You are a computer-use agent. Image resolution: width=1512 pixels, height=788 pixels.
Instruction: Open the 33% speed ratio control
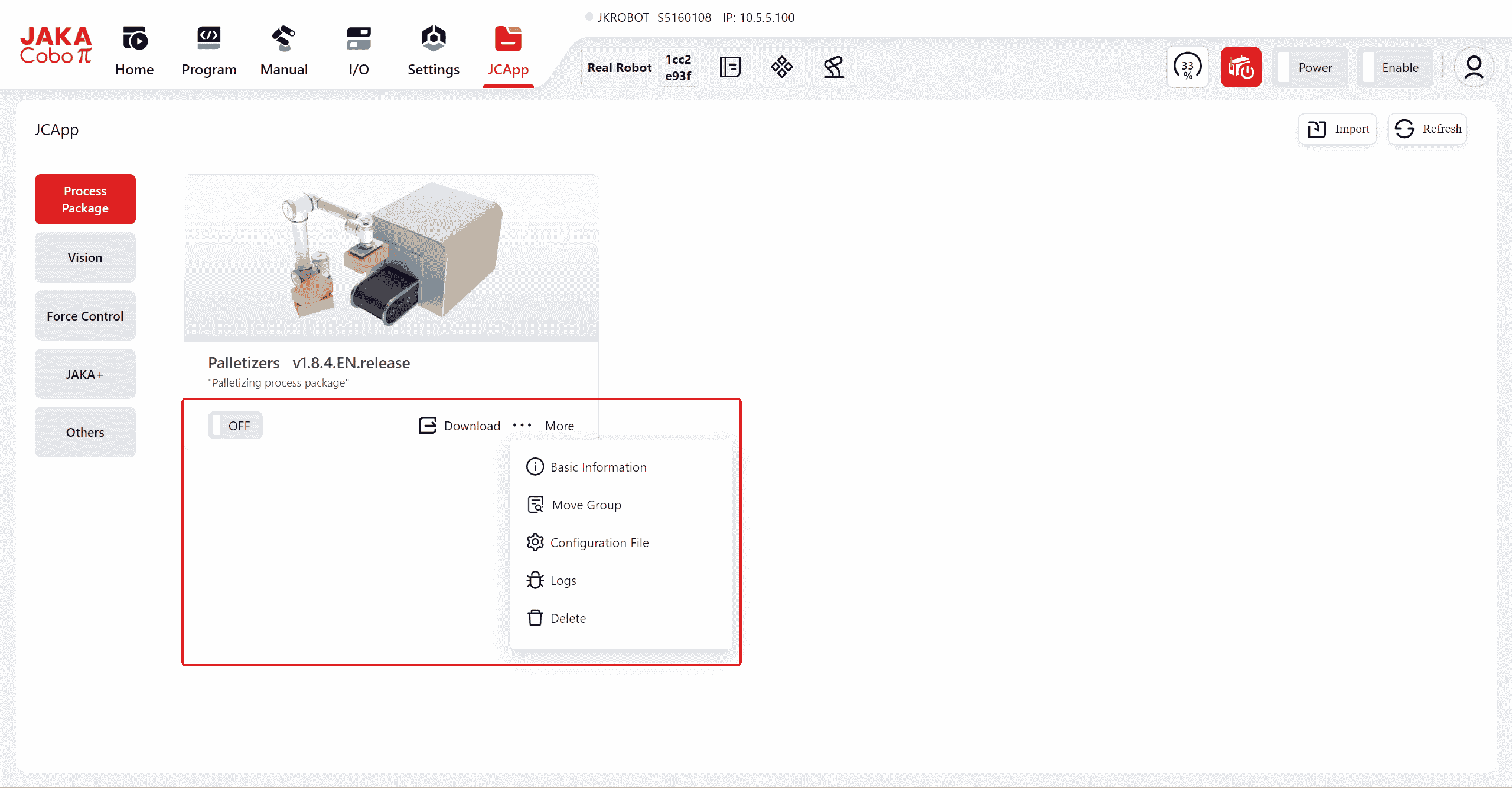(1187, 67)
